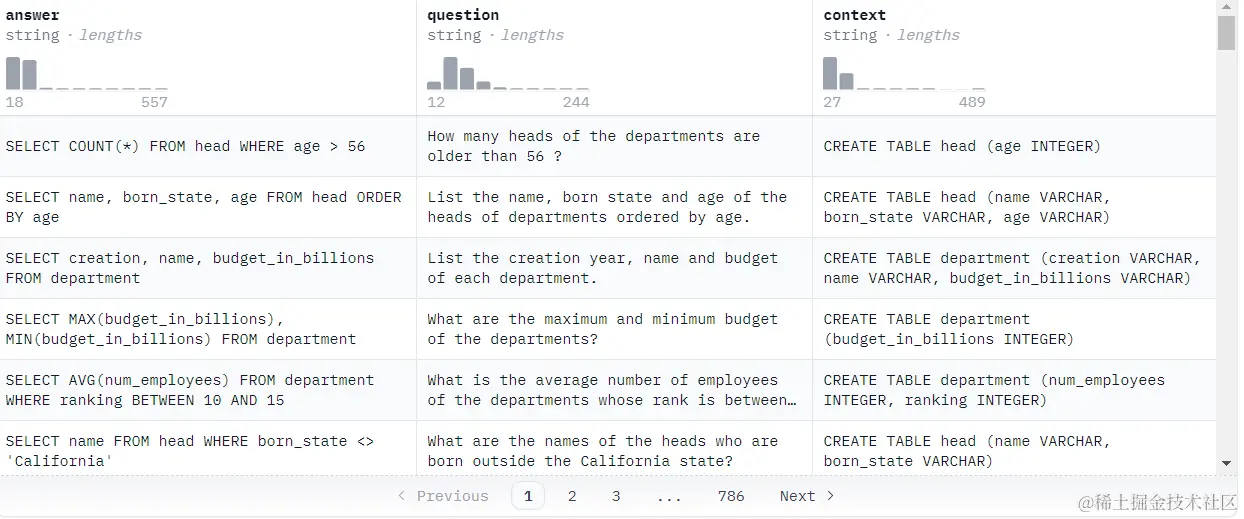Viewport: 1244px width, 519px height.
Task: Select current page 1 button
Action: click(528, 496)
